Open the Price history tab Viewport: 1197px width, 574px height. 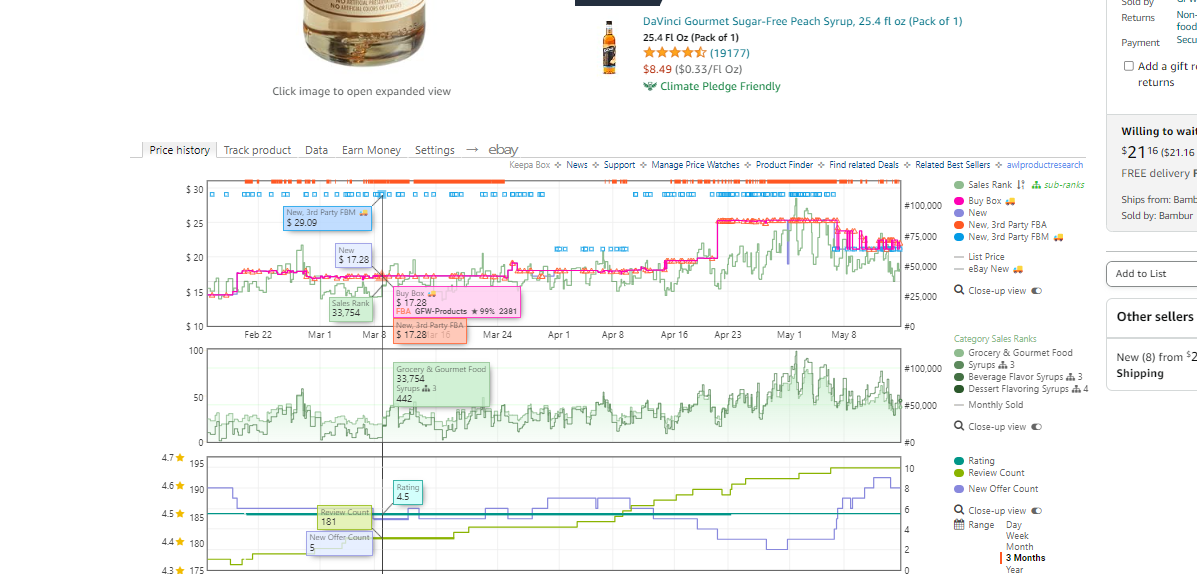click(179, 150)
